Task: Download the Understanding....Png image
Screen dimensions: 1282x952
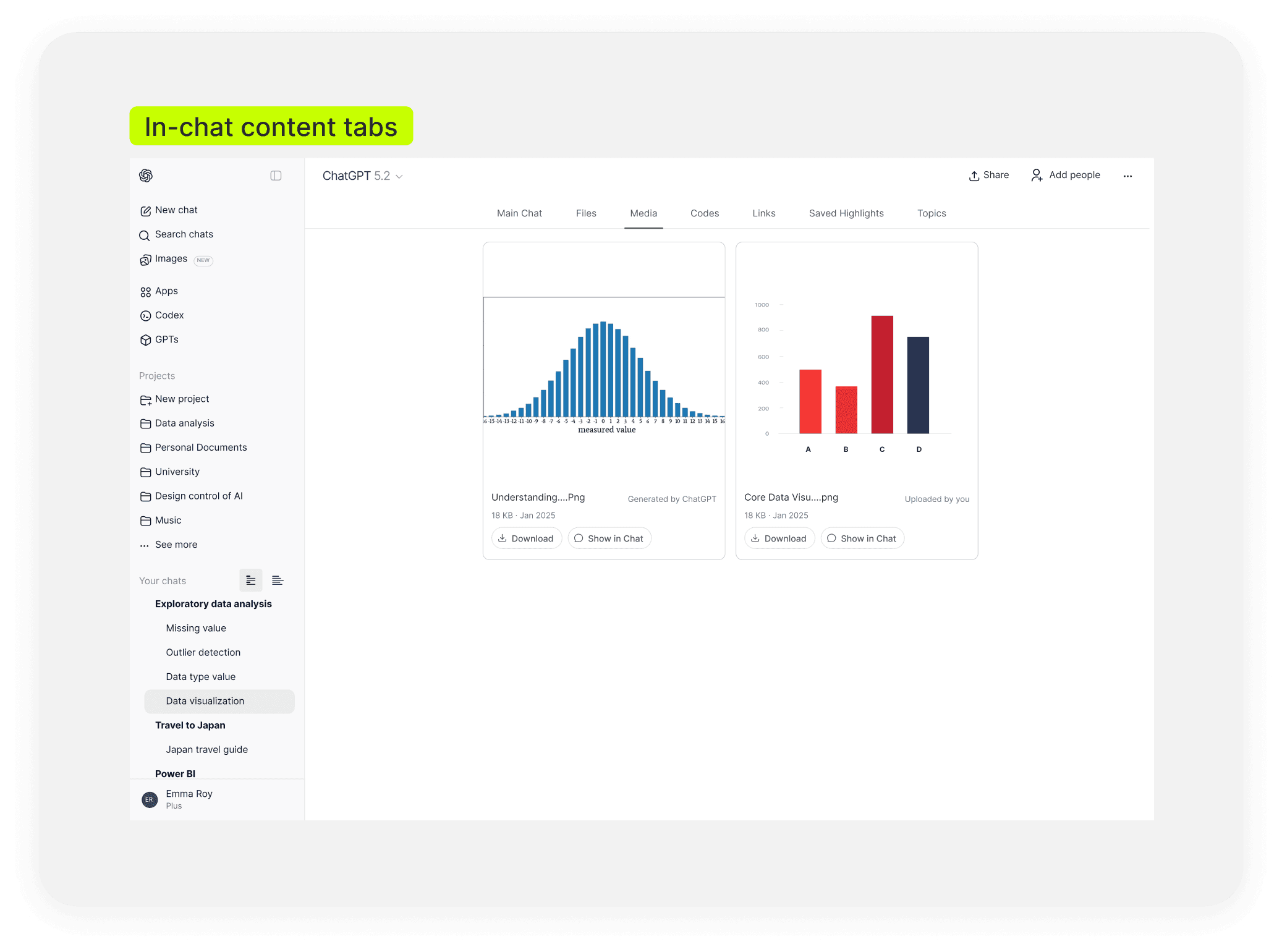Action: point(526,538)
